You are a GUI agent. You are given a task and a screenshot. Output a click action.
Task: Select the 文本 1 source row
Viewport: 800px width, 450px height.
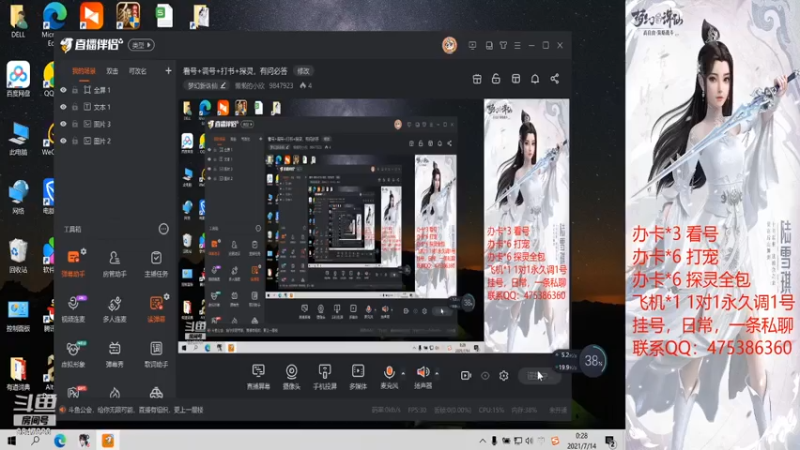(x=115, y=107)
